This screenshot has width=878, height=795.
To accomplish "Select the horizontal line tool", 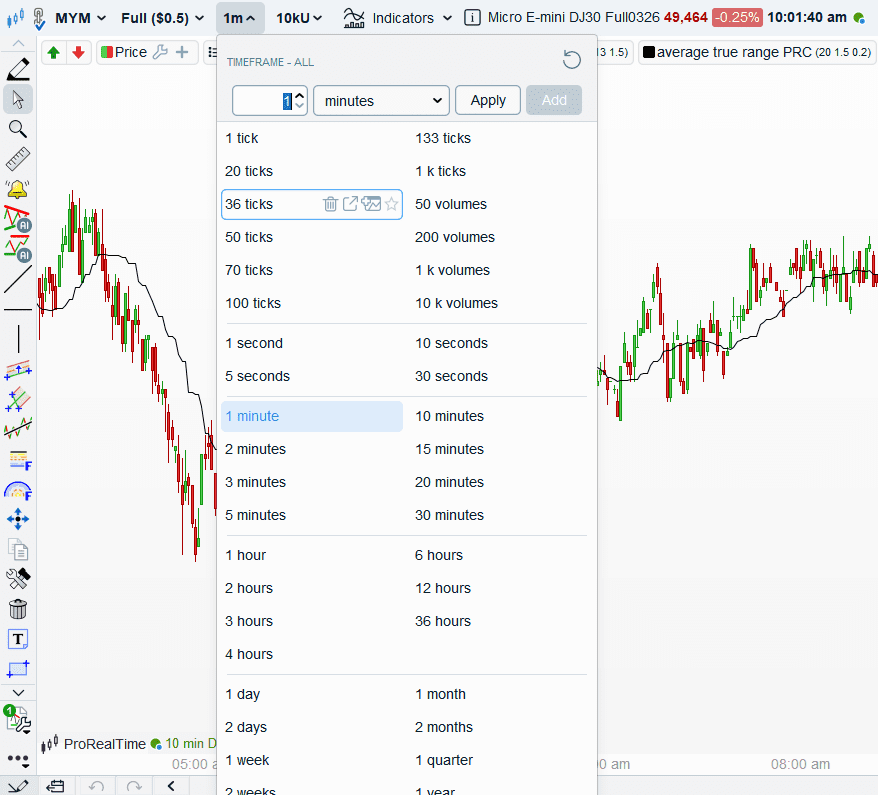I will [x=18, y=309].
